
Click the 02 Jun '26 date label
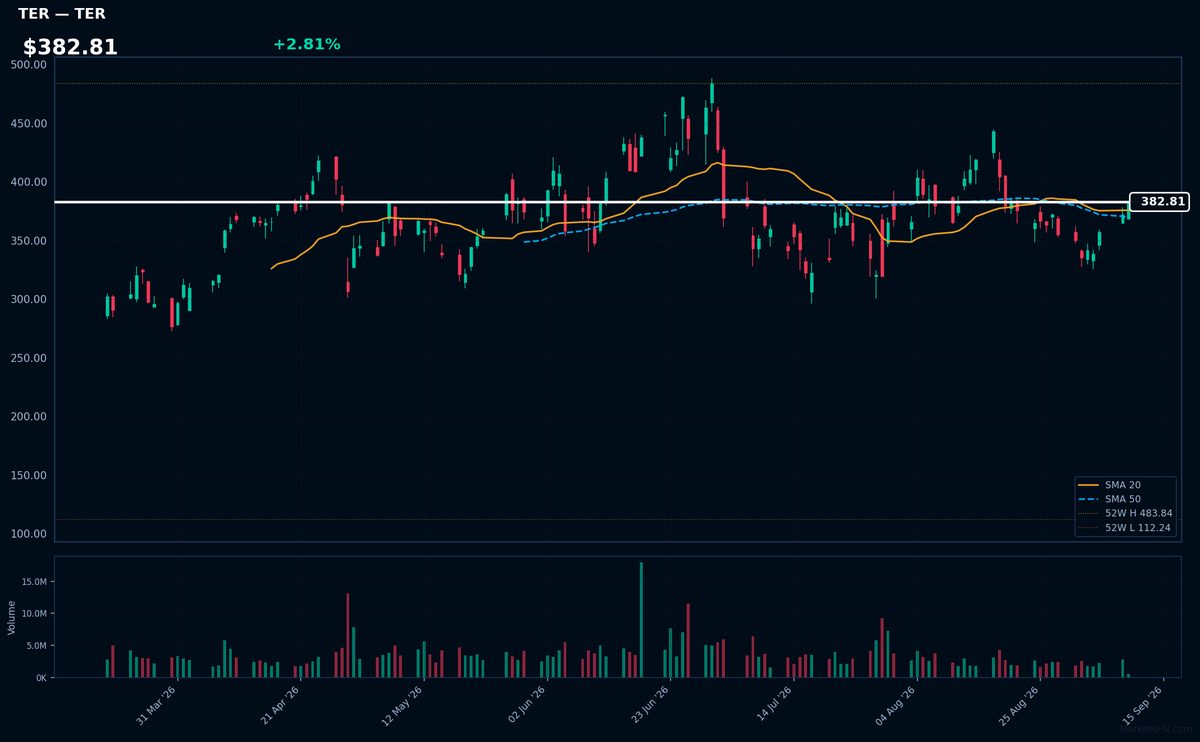point(527,706)
